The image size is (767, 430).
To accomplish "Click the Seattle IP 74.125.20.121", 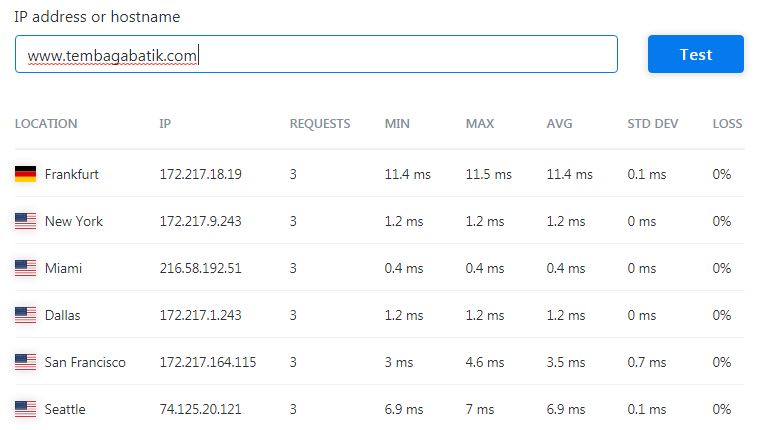I will 201,409.
